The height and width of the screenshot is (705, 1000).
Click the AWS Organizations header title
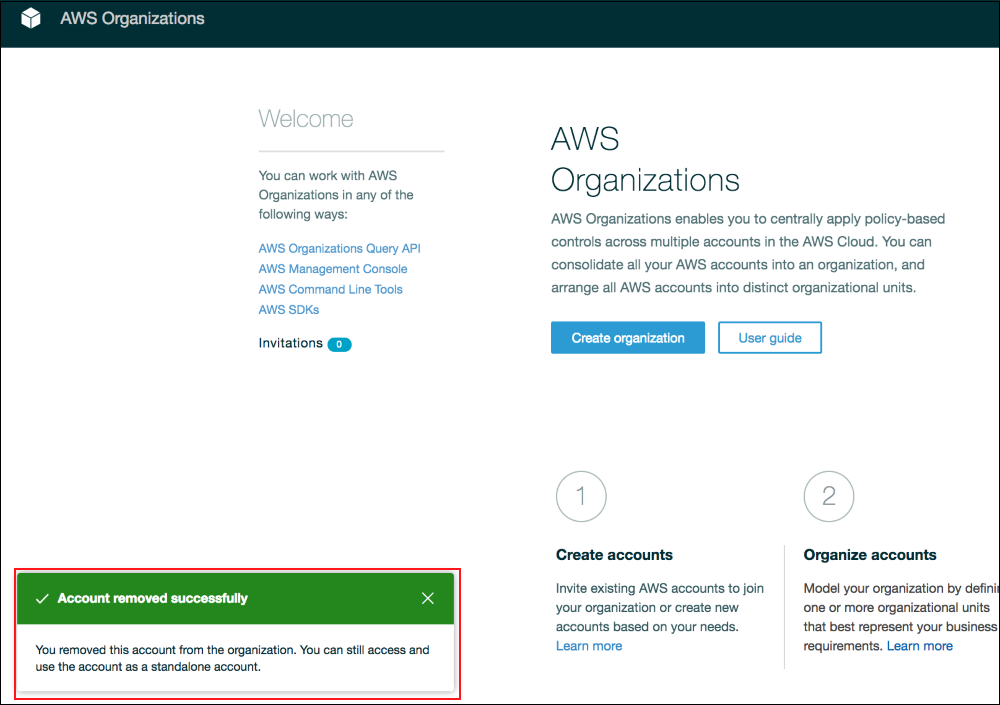[132, 19]
